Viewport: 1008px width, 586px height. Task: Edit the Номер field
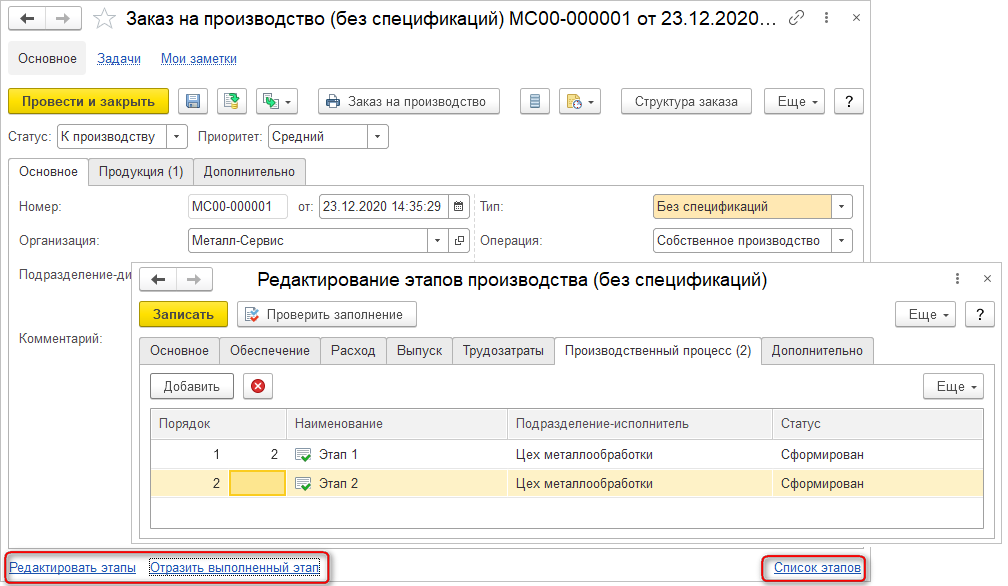[x=238, y=206]
